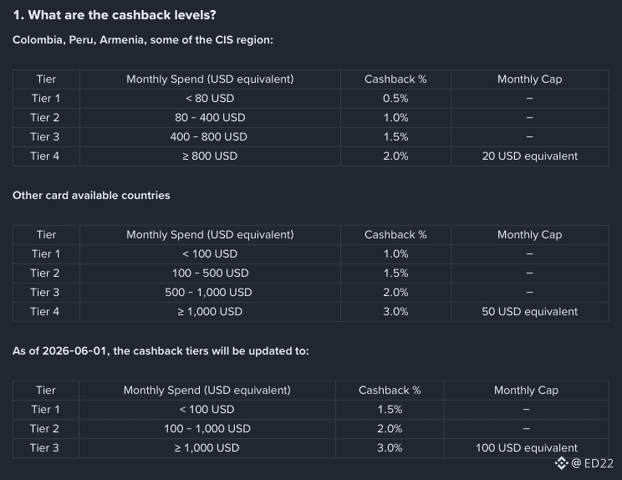Select the '100 - 1,000 USD' spend cell
This screenshot has height=480, width=622.
[207, 429]
